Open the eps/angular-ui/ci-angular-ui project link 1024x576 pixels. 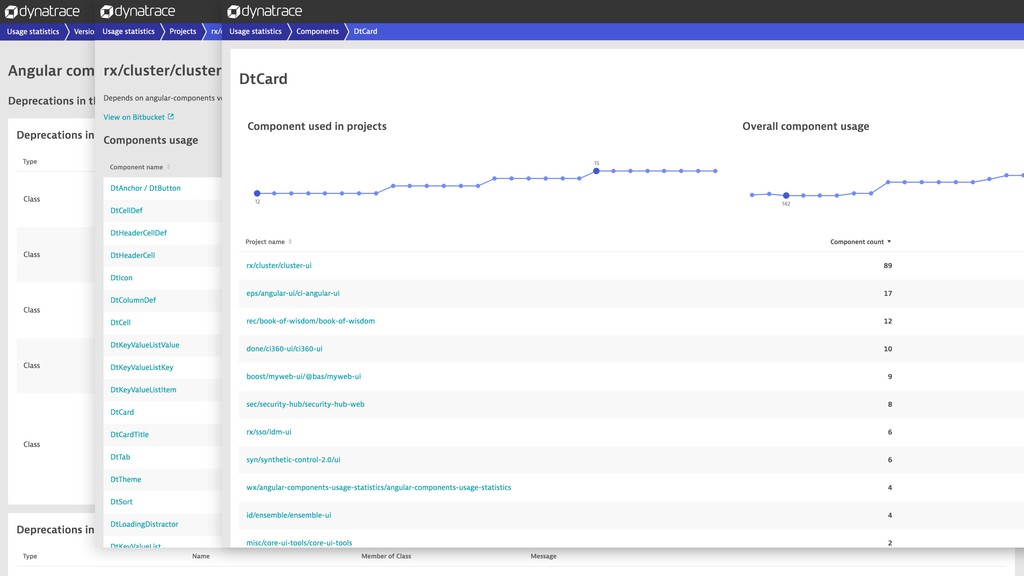293,293
